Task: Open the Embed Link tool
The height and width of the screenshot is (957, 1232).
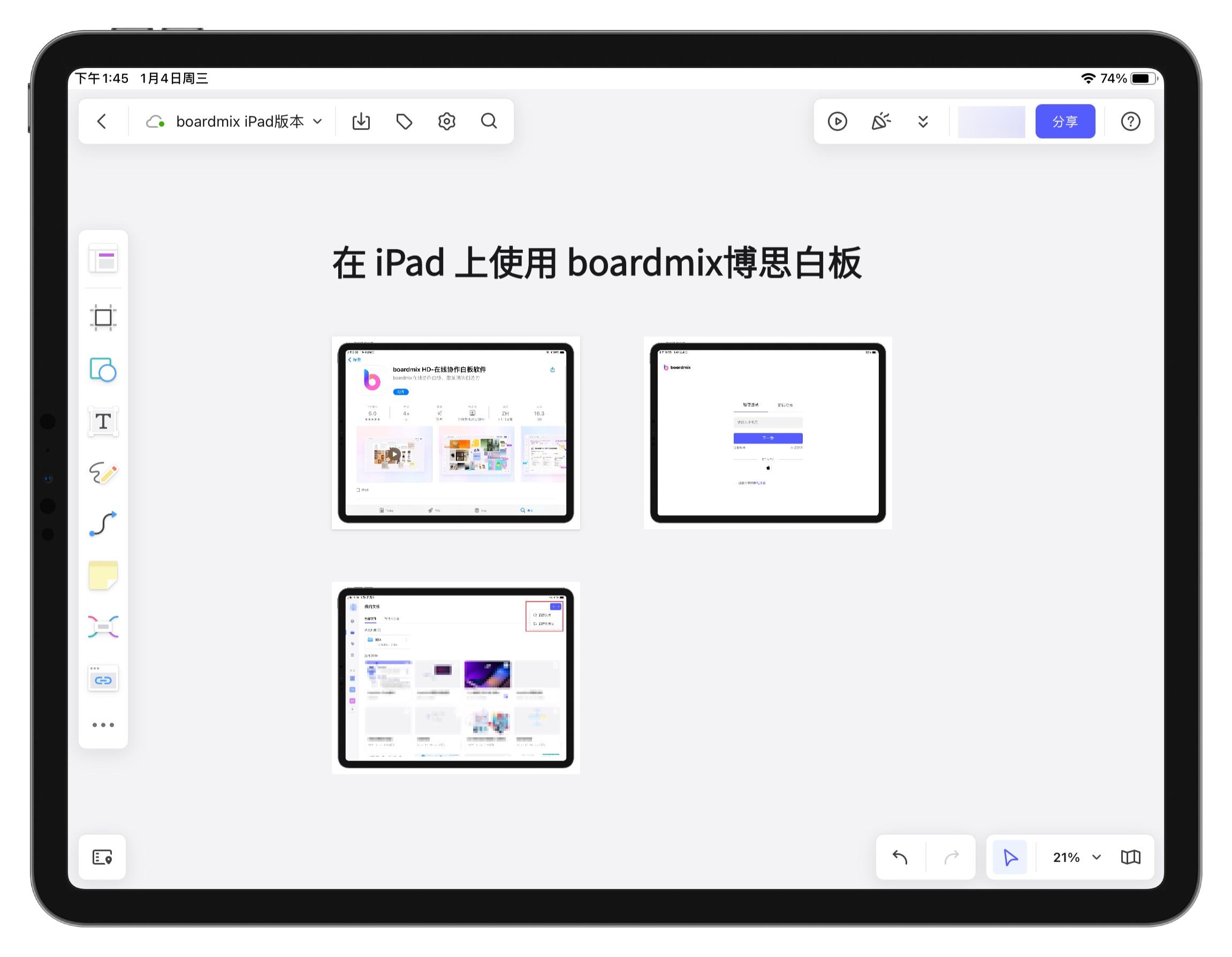Action: click(x=102, y=678)
